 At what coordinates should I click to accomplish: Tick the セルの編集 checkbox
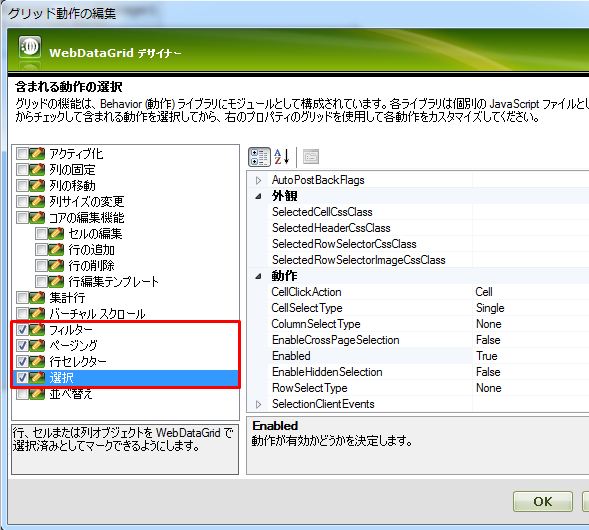tap(41, 233)
